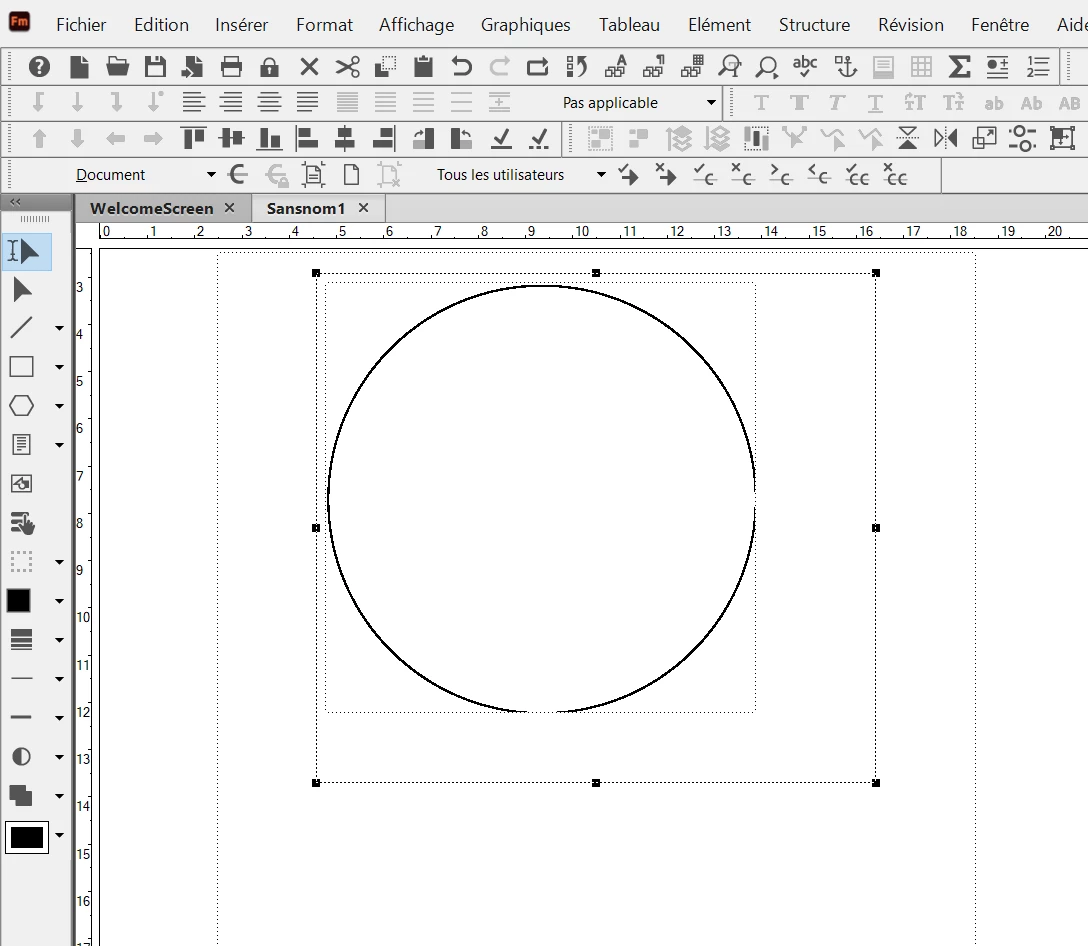This screenshot has width=1088, height=946.
Task: Open the Find magnifier icon
Action: 767,67
